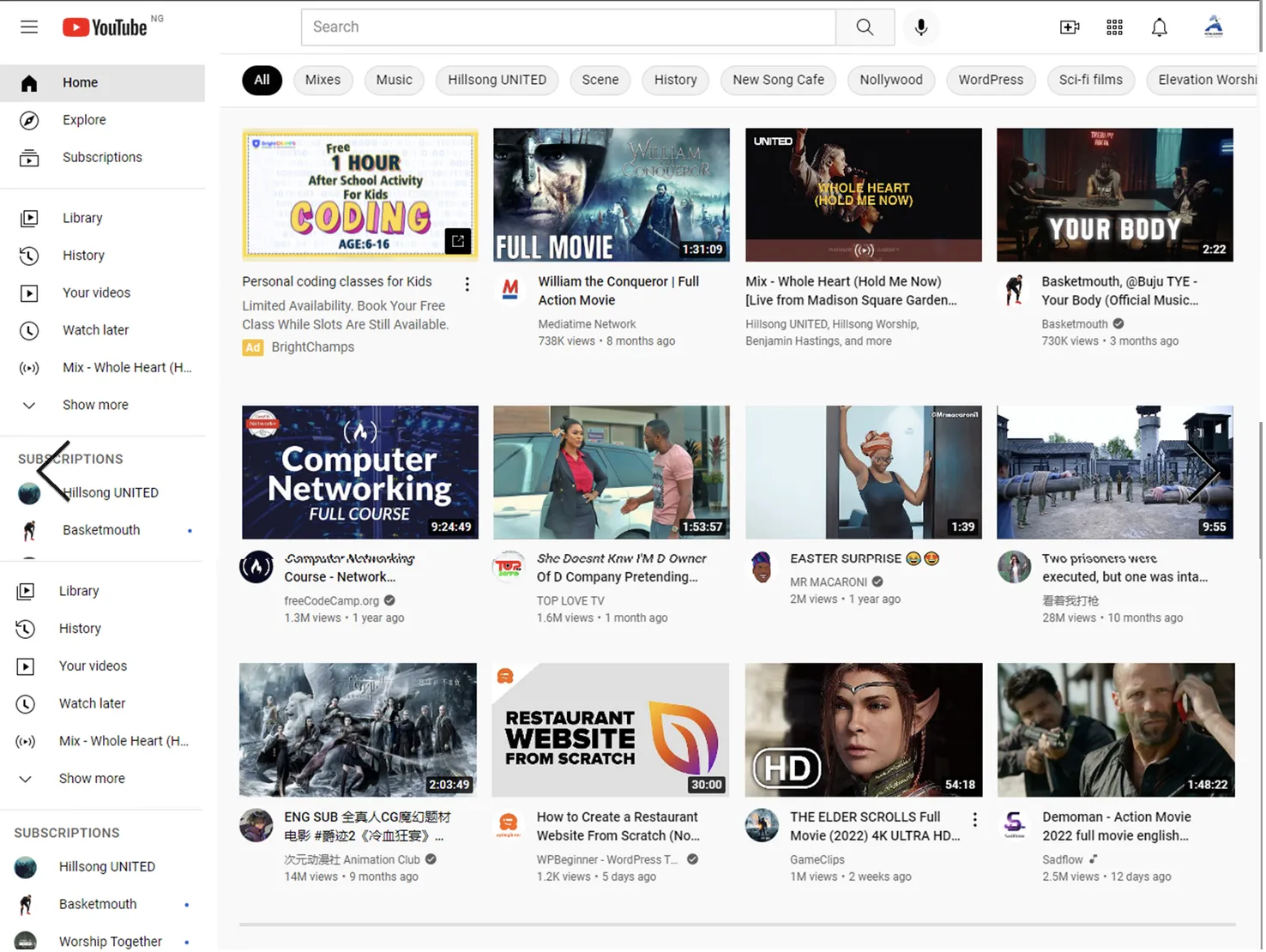Open Mediatime Network channel avatar
Viewport: 1266px width, 952px height.
tap(511, 290)
